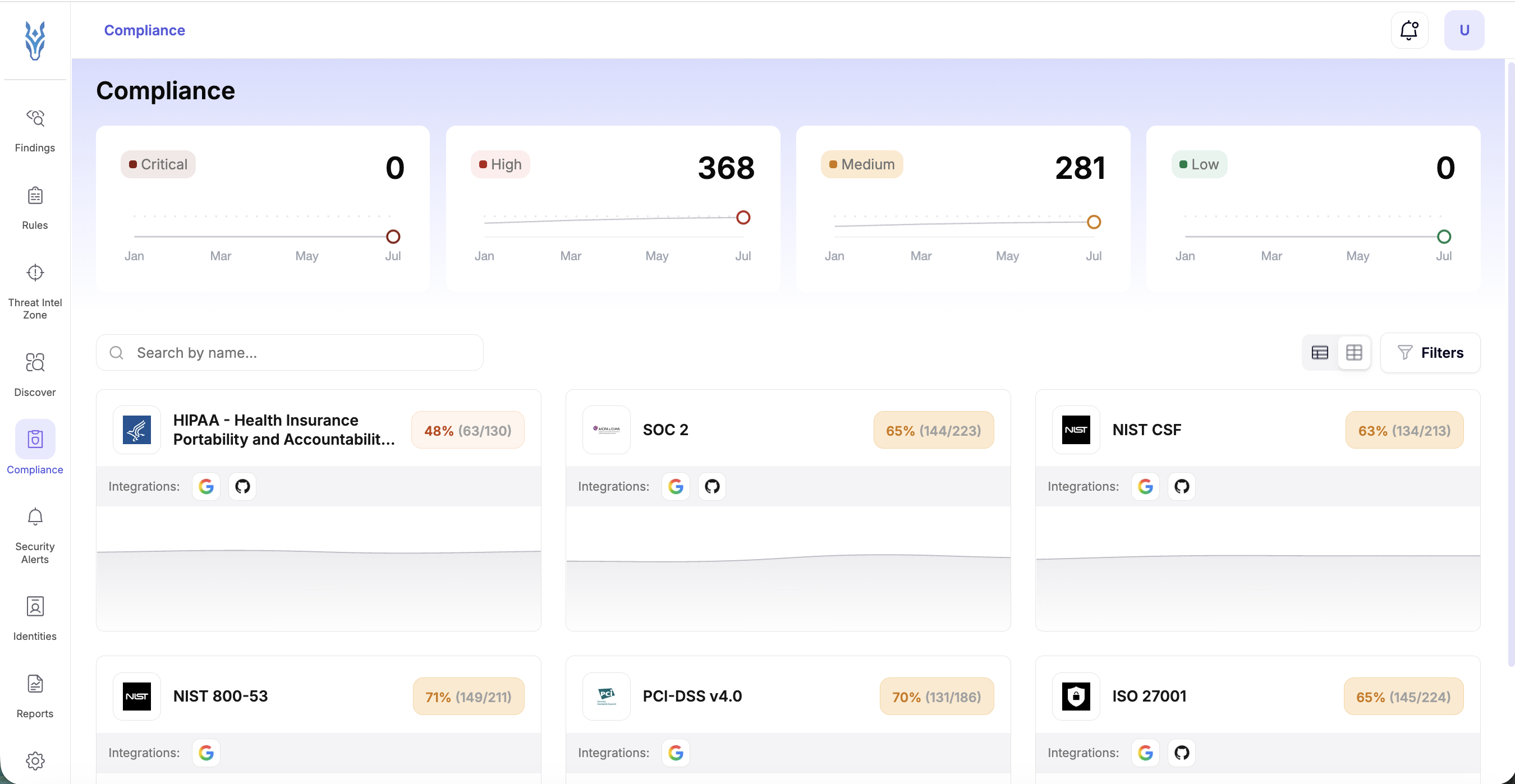
Task: Open the Discover section
Action: [x=35, y=375]
